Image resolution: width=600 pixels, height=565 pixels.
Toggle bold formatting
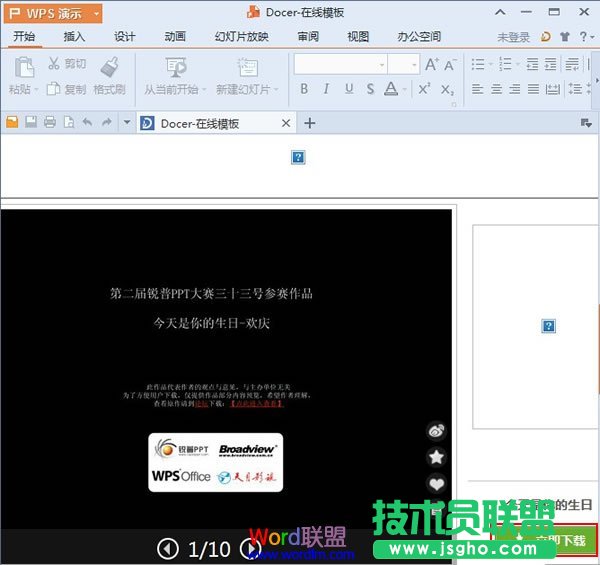tap(304, 89)
